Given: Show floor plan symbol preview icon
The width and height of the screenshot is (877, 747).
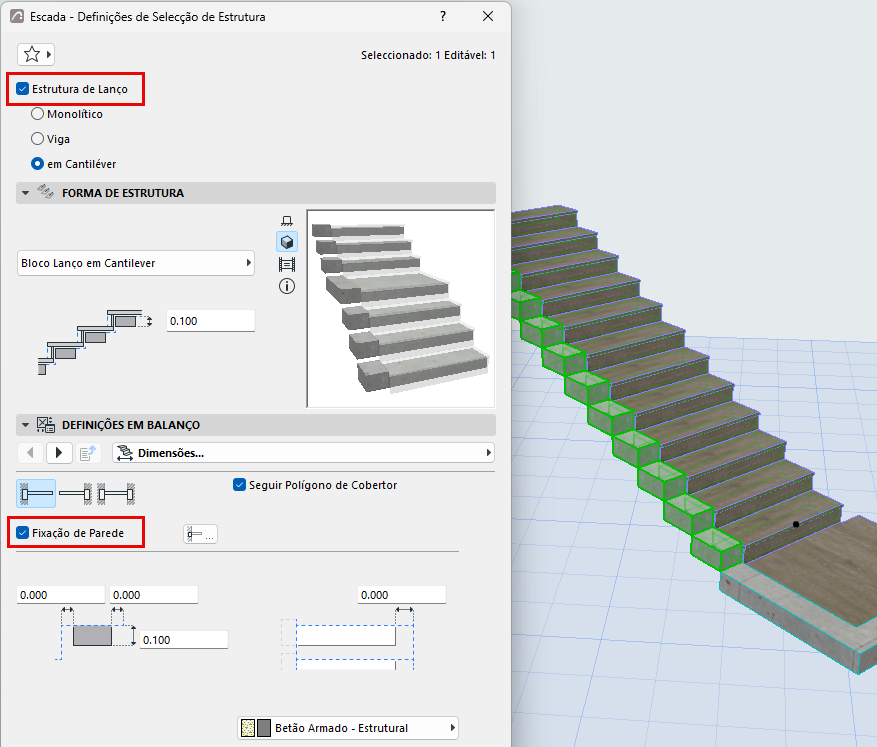Looking at the screenshot, I should pos(287,220).
